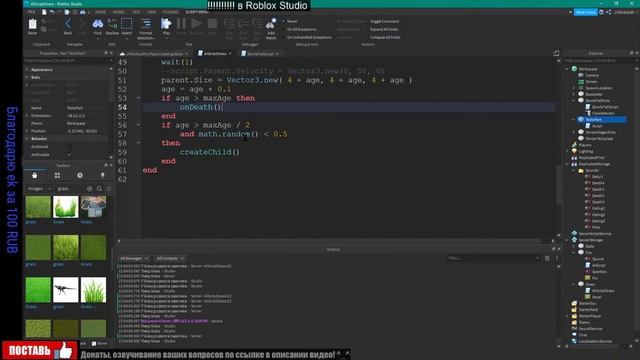Open Toolbox Creations lightbulb tab icon
Viewport: 640px width, 360px height.
coord(102,175)
